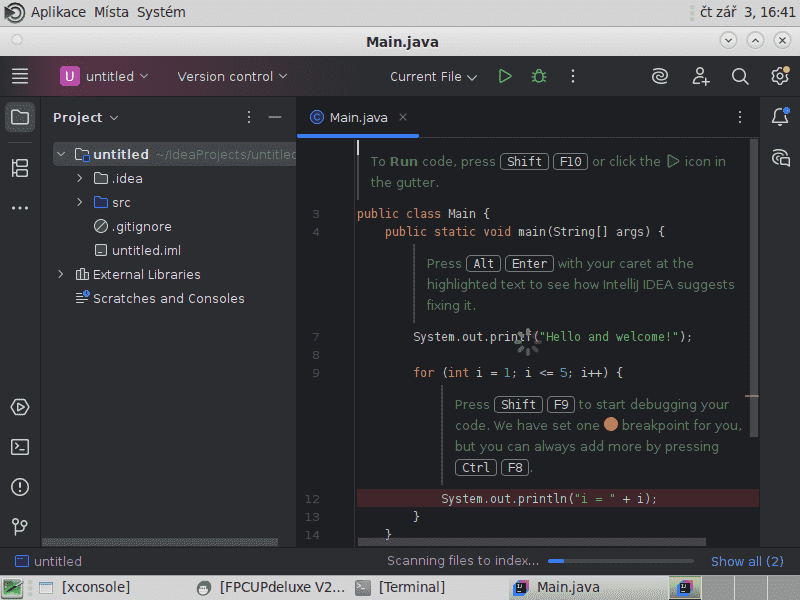Start debugging with the bug icon
This screenshot has width=800, height=600.
point(539,77)
